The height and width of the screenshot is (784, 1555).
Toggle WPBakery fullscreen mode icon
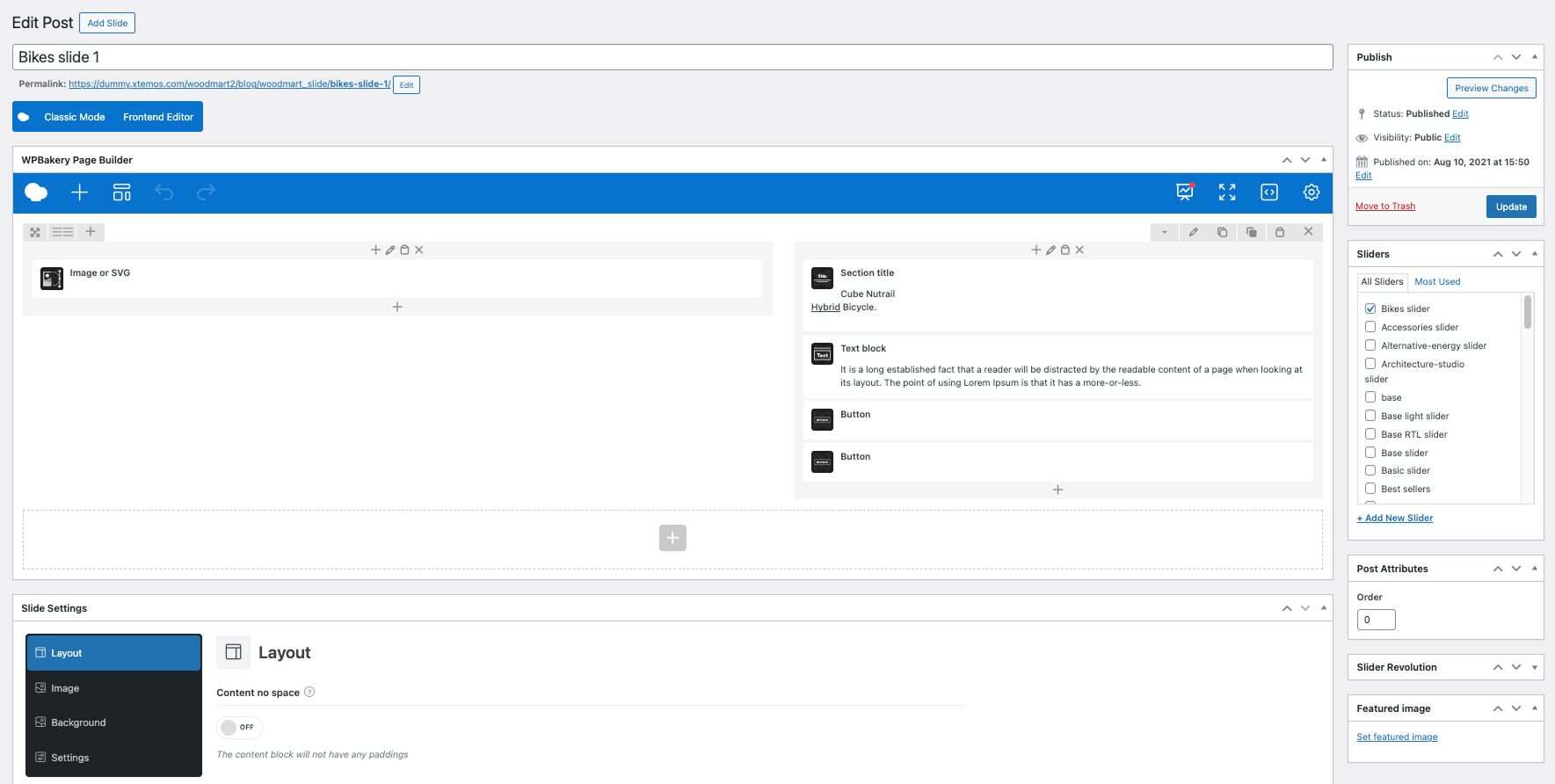coord(1227,192)
